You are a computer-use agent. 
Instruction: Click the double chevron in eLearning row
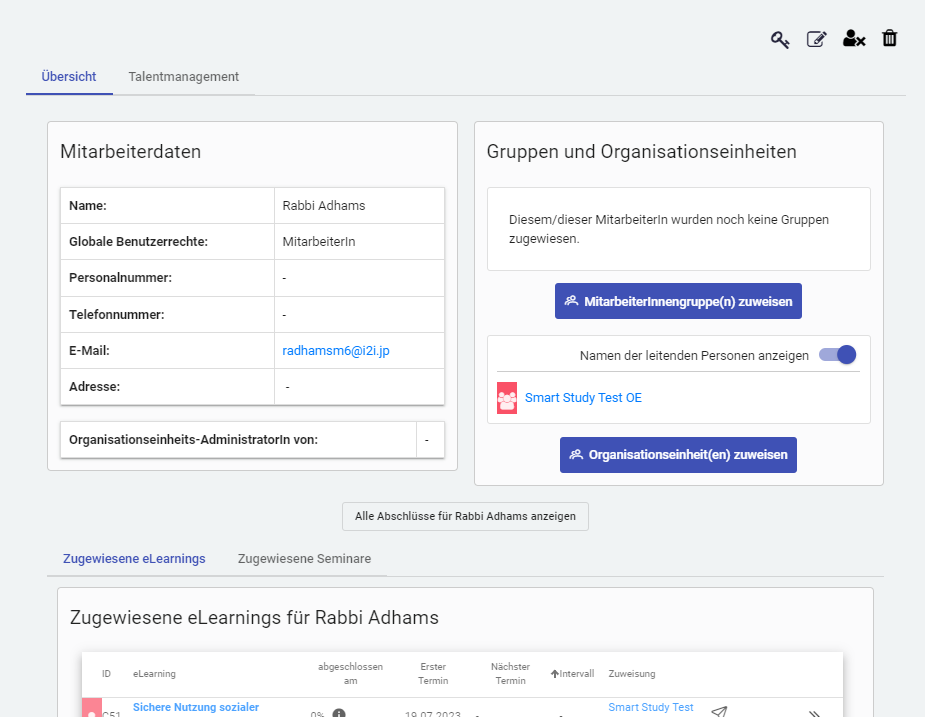(x=814, y=713)
